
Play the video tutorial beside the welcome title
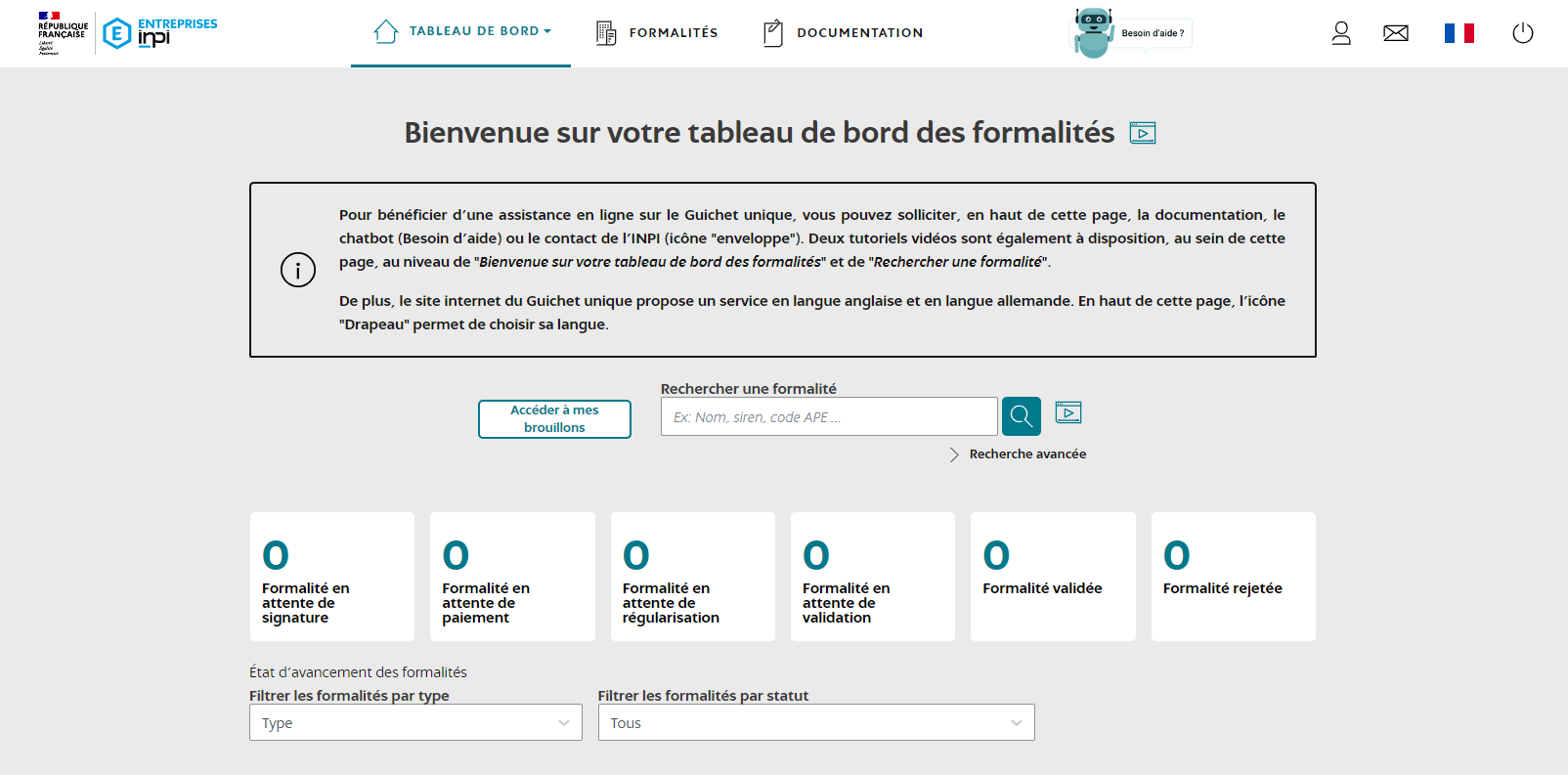1142,133
